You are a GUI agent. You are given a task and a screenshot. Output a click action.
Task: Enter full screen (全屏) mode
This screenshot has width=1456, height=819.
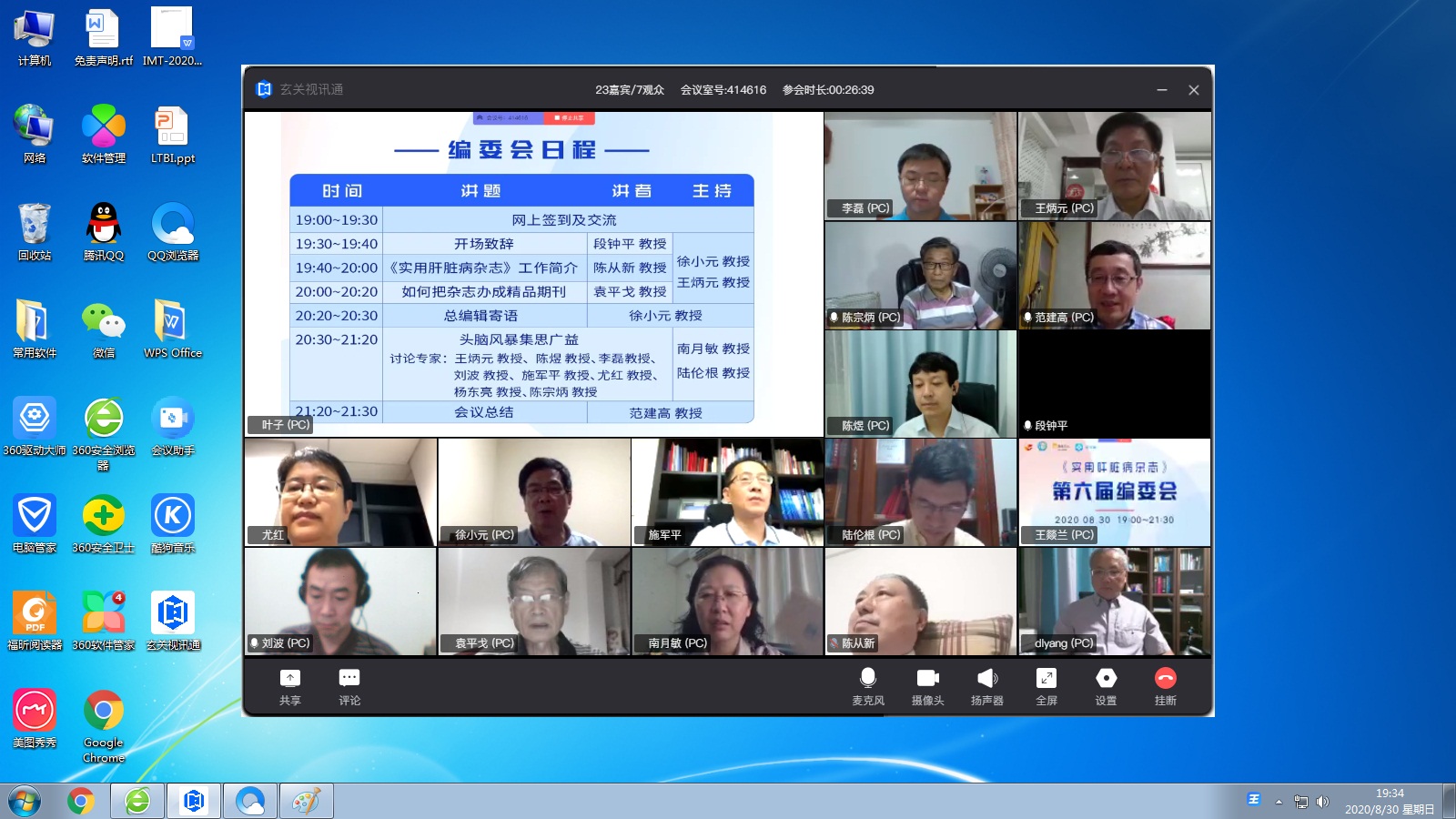point(1046,685)
